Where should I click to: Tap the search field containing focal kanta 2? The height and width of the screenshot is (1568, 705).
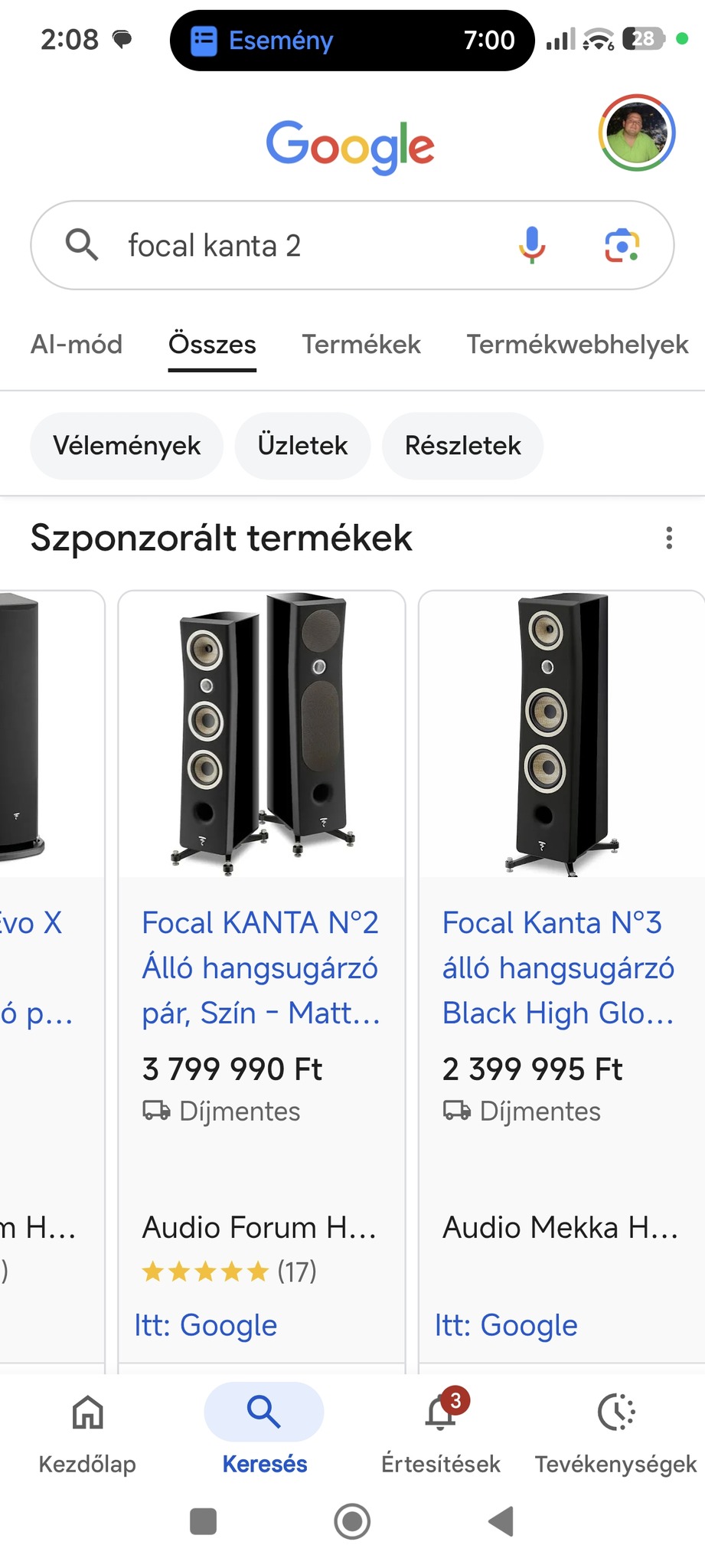coord(306,245)
